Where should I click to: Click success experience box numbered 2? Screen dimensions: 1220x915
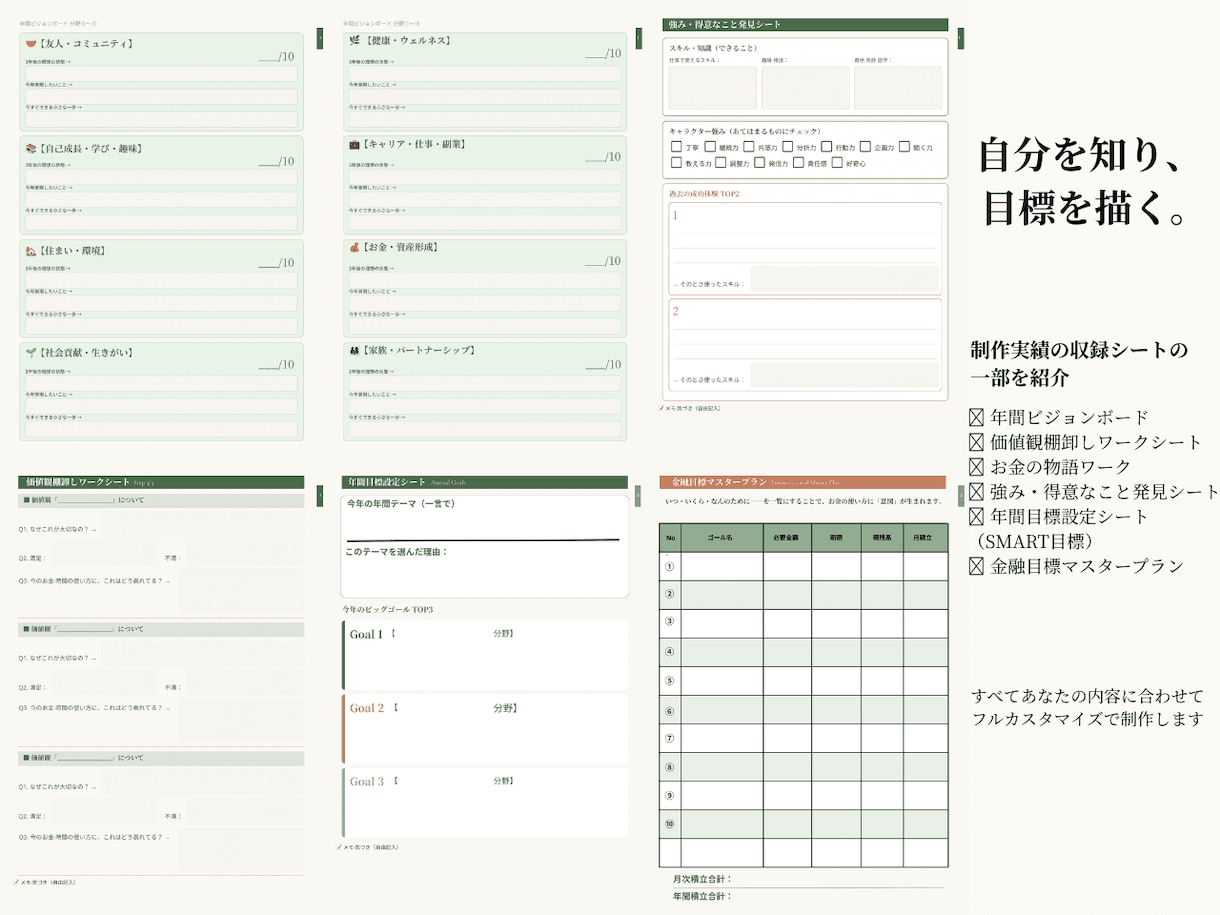click(805, 345)
